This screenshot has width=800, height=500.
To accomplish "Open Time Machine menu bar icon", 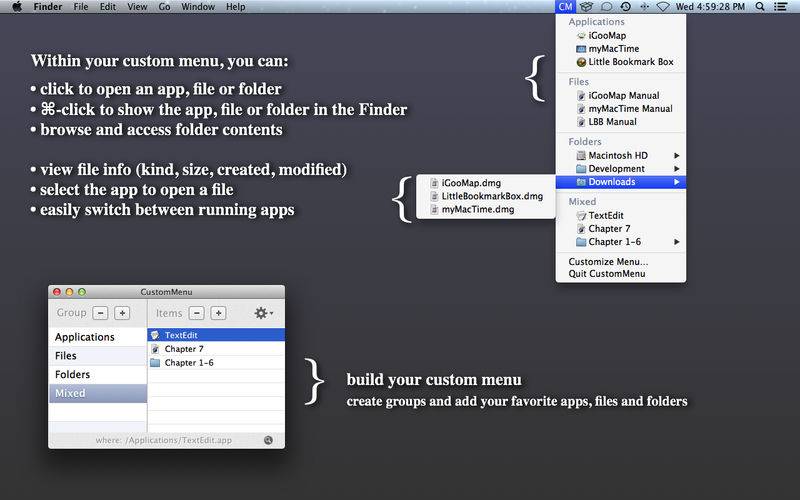I will 626,7.
